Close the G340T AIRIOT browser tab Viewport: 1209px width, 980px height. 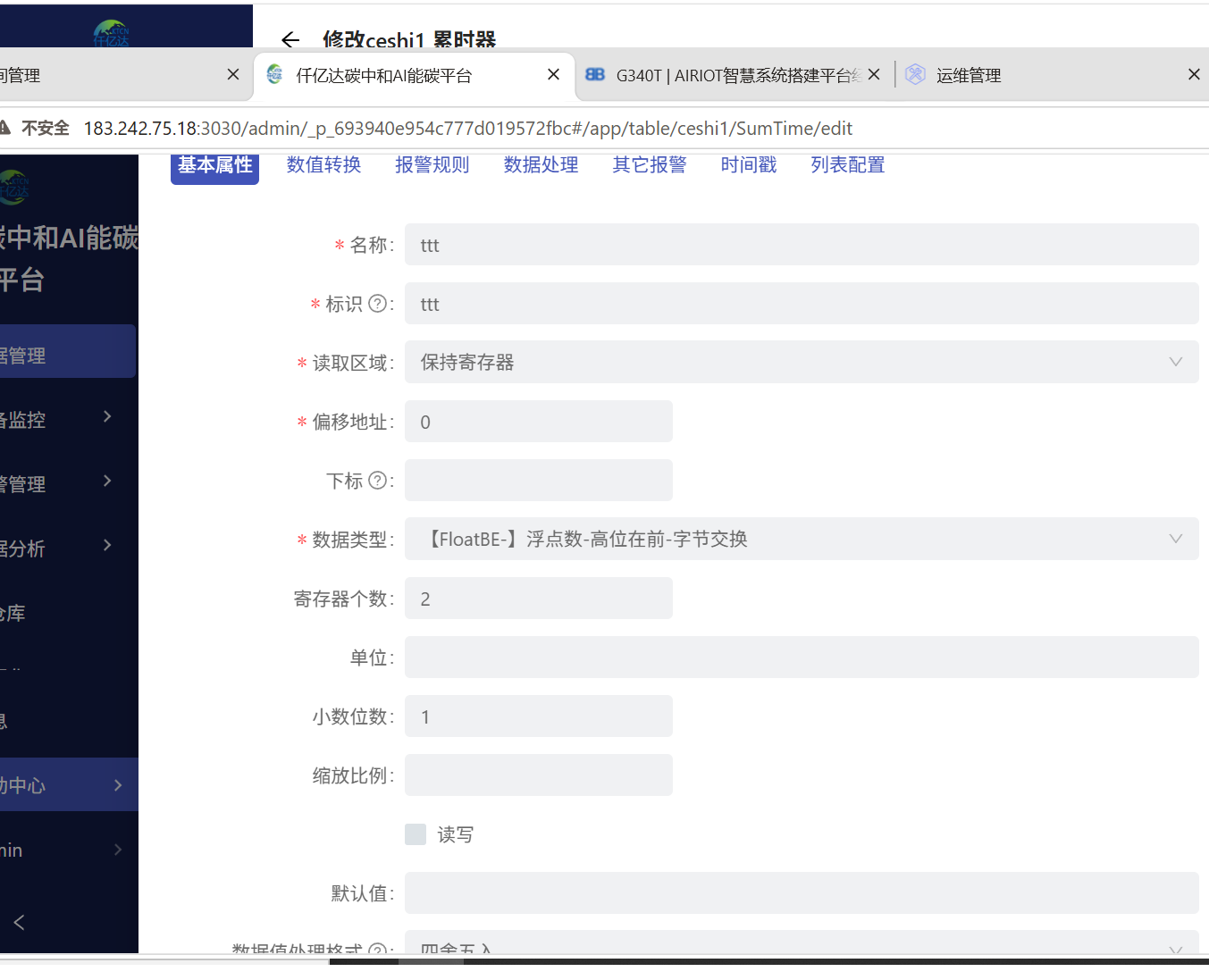[x=874, y=75]
